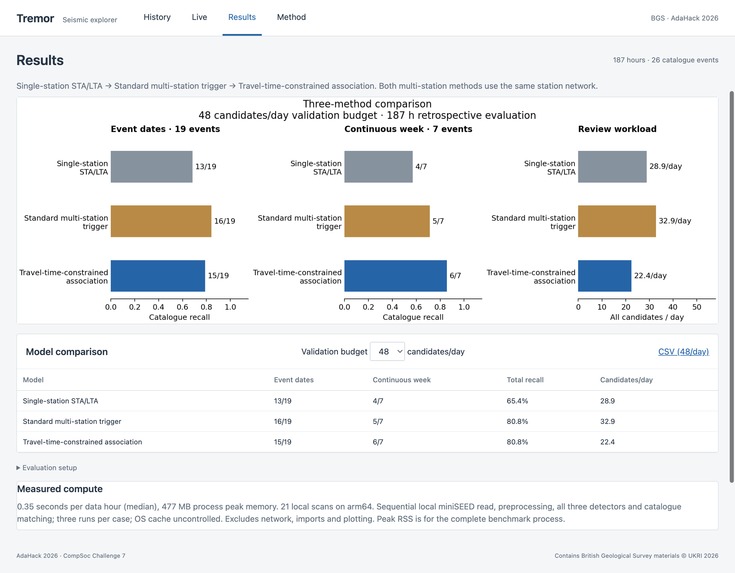This screenshot has height=573, width=735.
Task: Click the 13/19 table cell
Action: 283,401
